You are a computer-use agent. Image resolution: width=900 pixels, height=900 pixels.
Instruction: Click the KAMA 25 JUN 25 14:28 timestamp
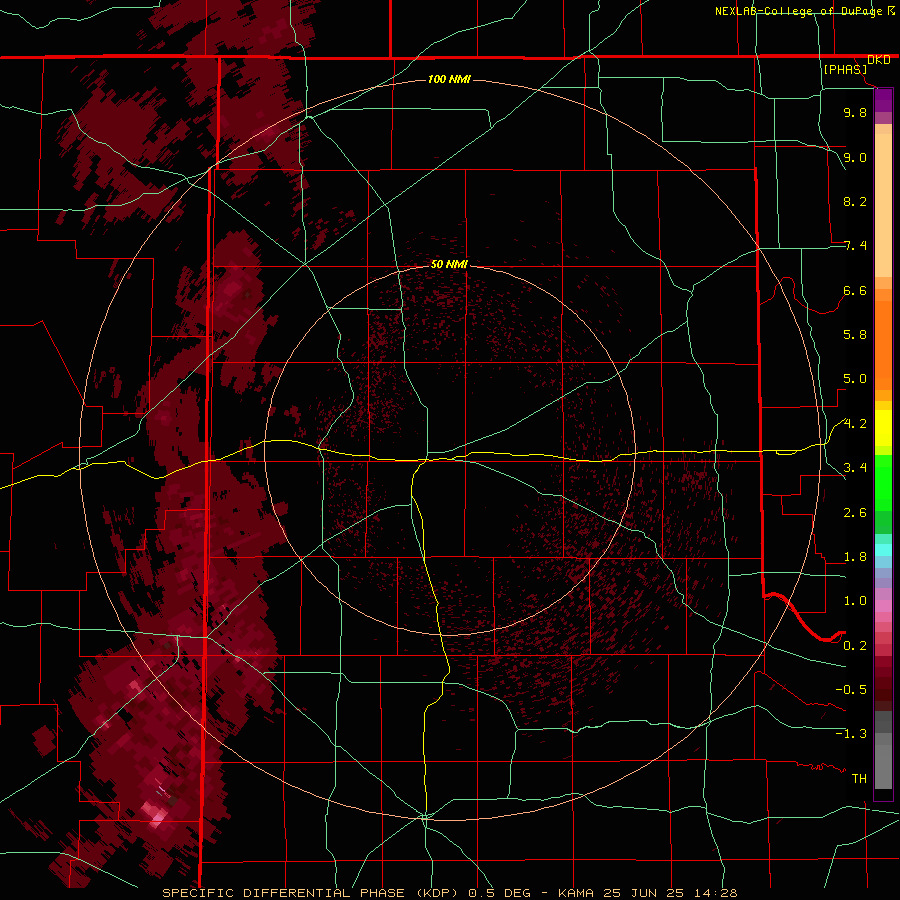pyautogui.click(x=647, y=893)
